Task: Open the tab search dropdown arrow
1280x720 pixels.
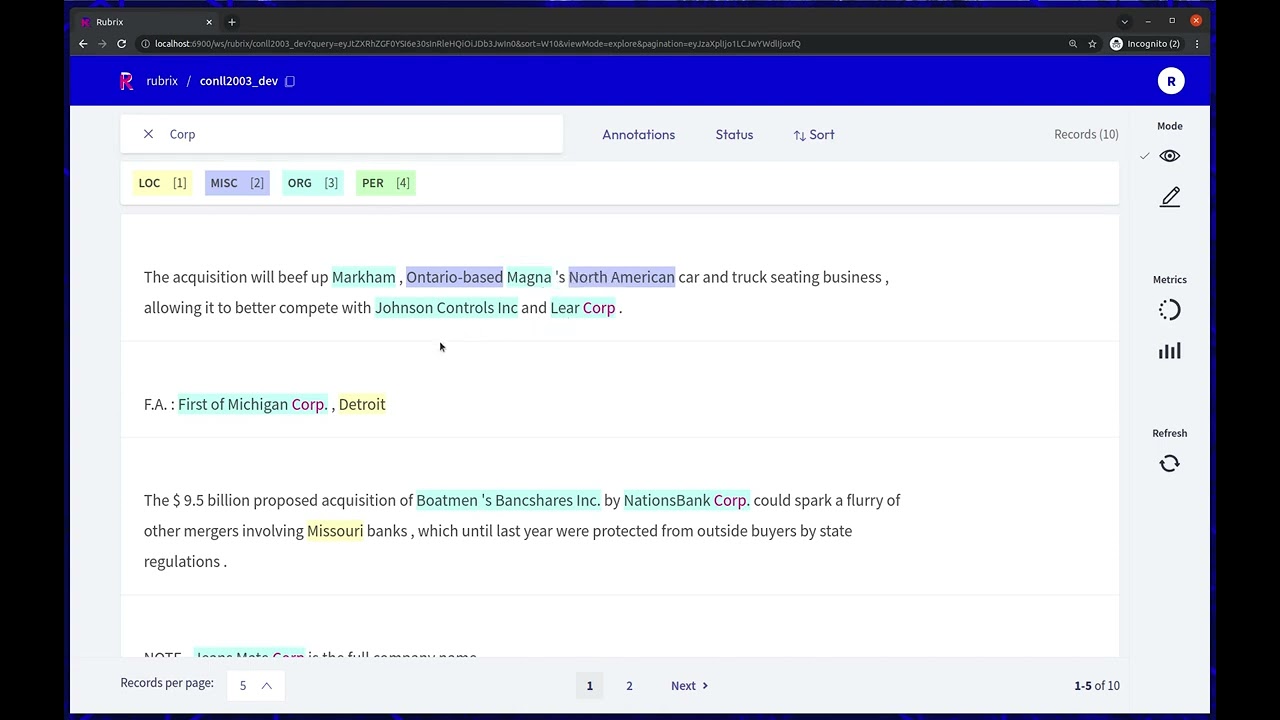Action: pyautogui.click(x=1124, y=21)
